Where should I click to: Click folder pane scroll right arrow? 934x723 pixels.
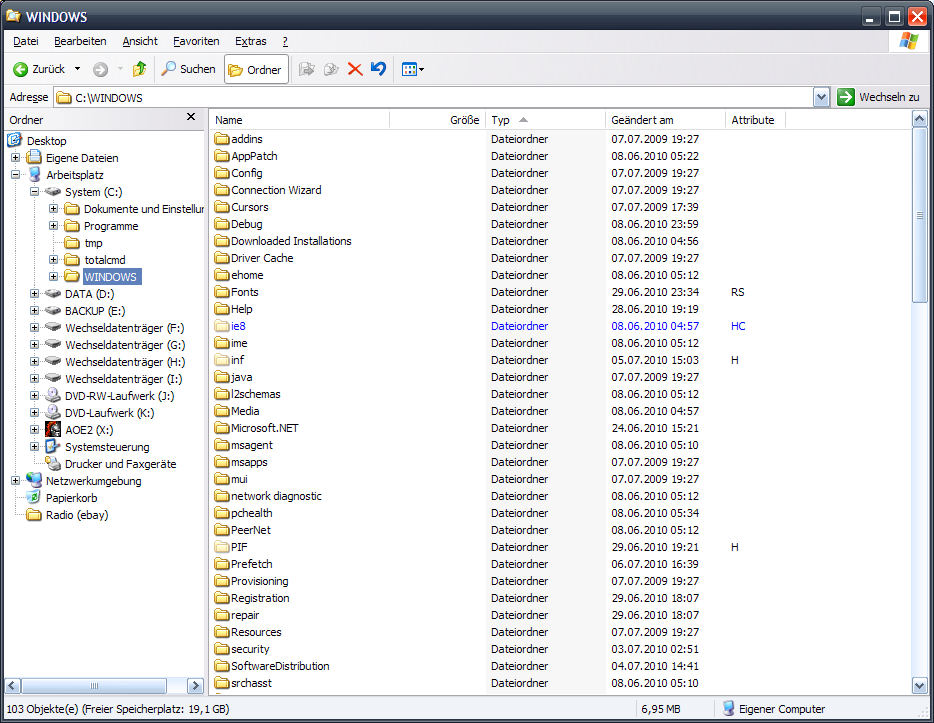point(195,685)
